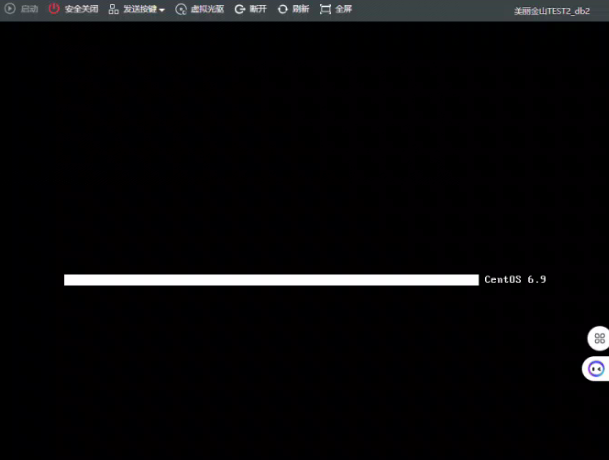
Task: Click the VM name "美丽金山TEST2_db2"
Action: pos(552,11)
